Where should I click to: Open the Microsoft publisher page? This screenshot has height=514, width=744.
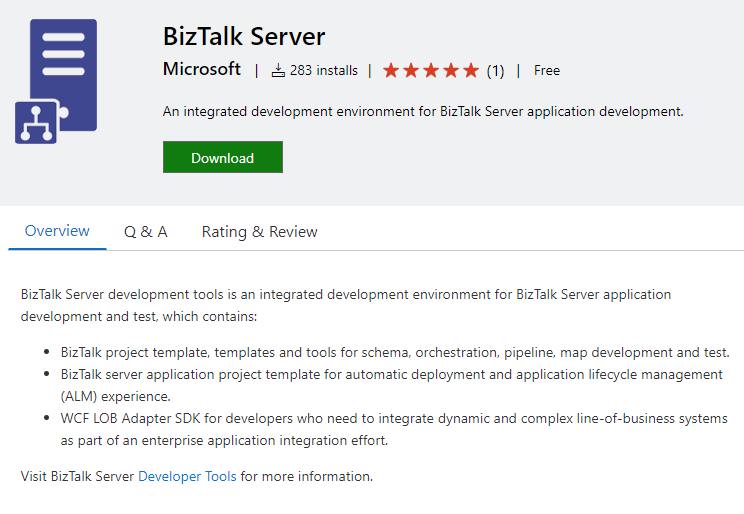tap(202, 70)
